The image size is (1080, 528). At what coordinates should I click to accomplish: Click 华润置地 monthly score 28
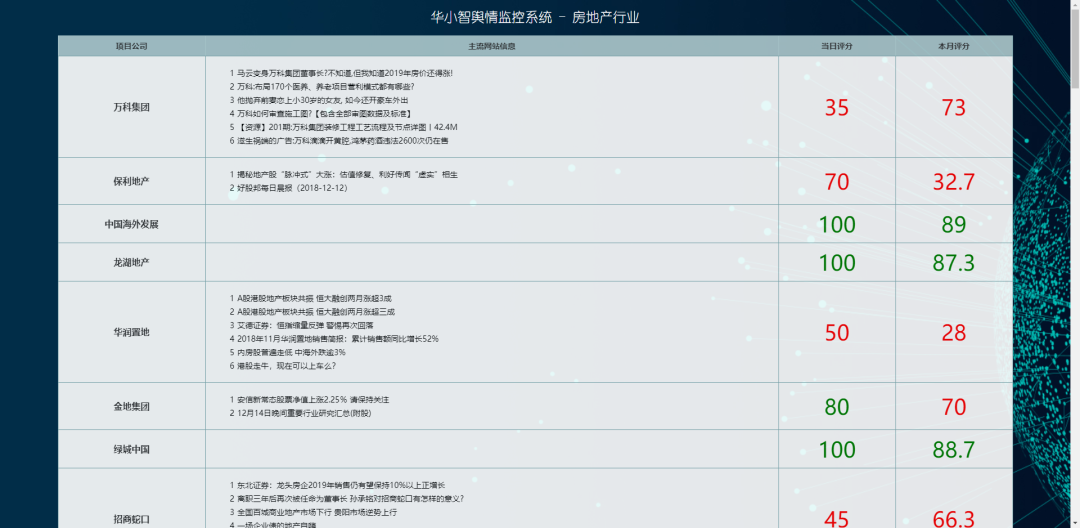click(954, 333)
